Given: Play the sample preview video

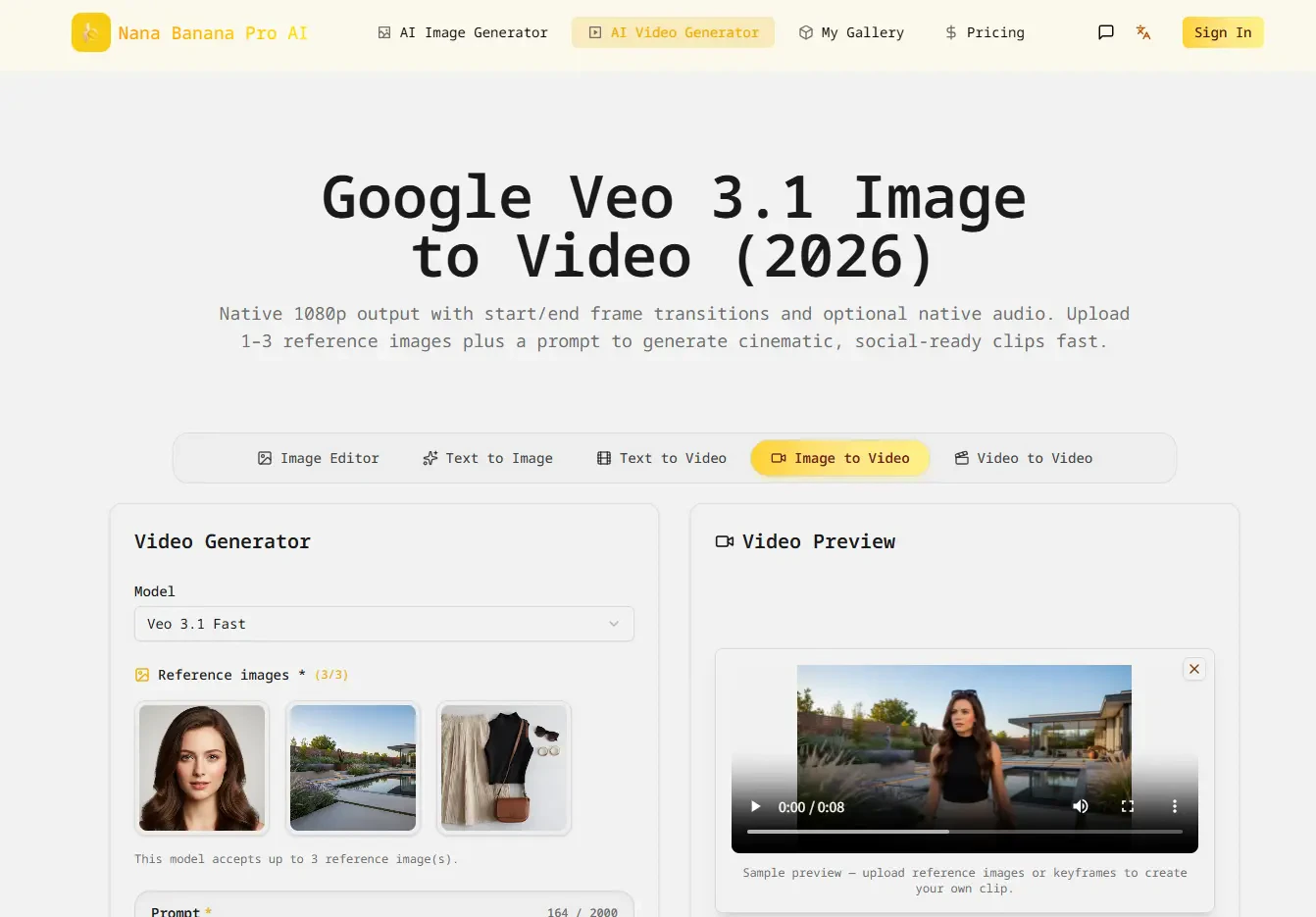Looking at the screenshot, I should (755, 806).
